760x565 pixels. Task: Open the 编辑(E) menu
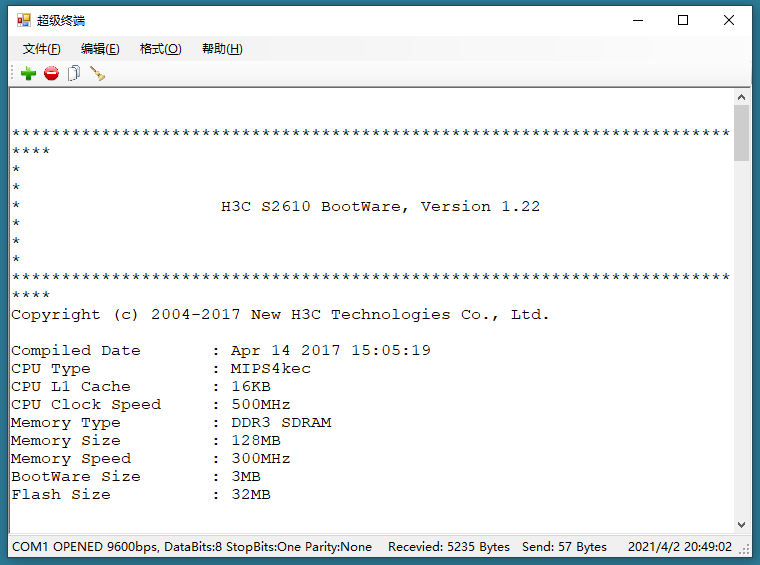[100, 49]
